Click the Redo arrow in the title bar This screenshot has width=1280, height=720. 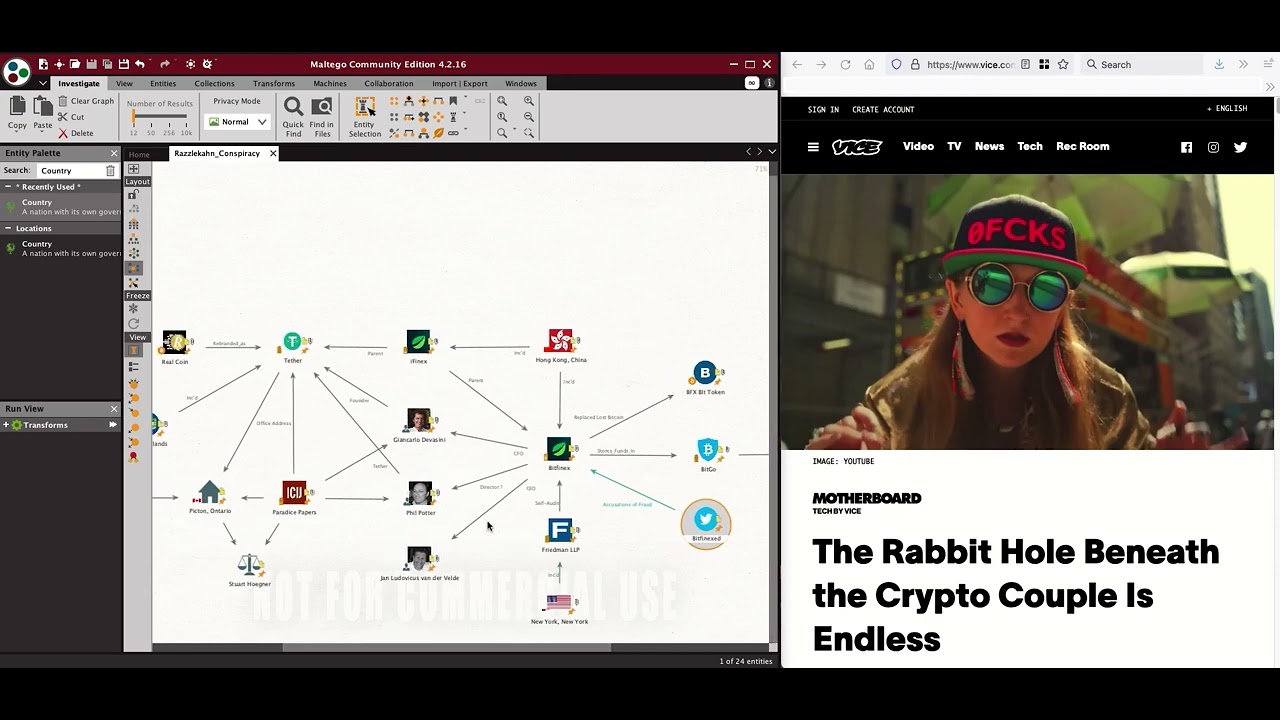pyautogui.click(x=165, y=64)
